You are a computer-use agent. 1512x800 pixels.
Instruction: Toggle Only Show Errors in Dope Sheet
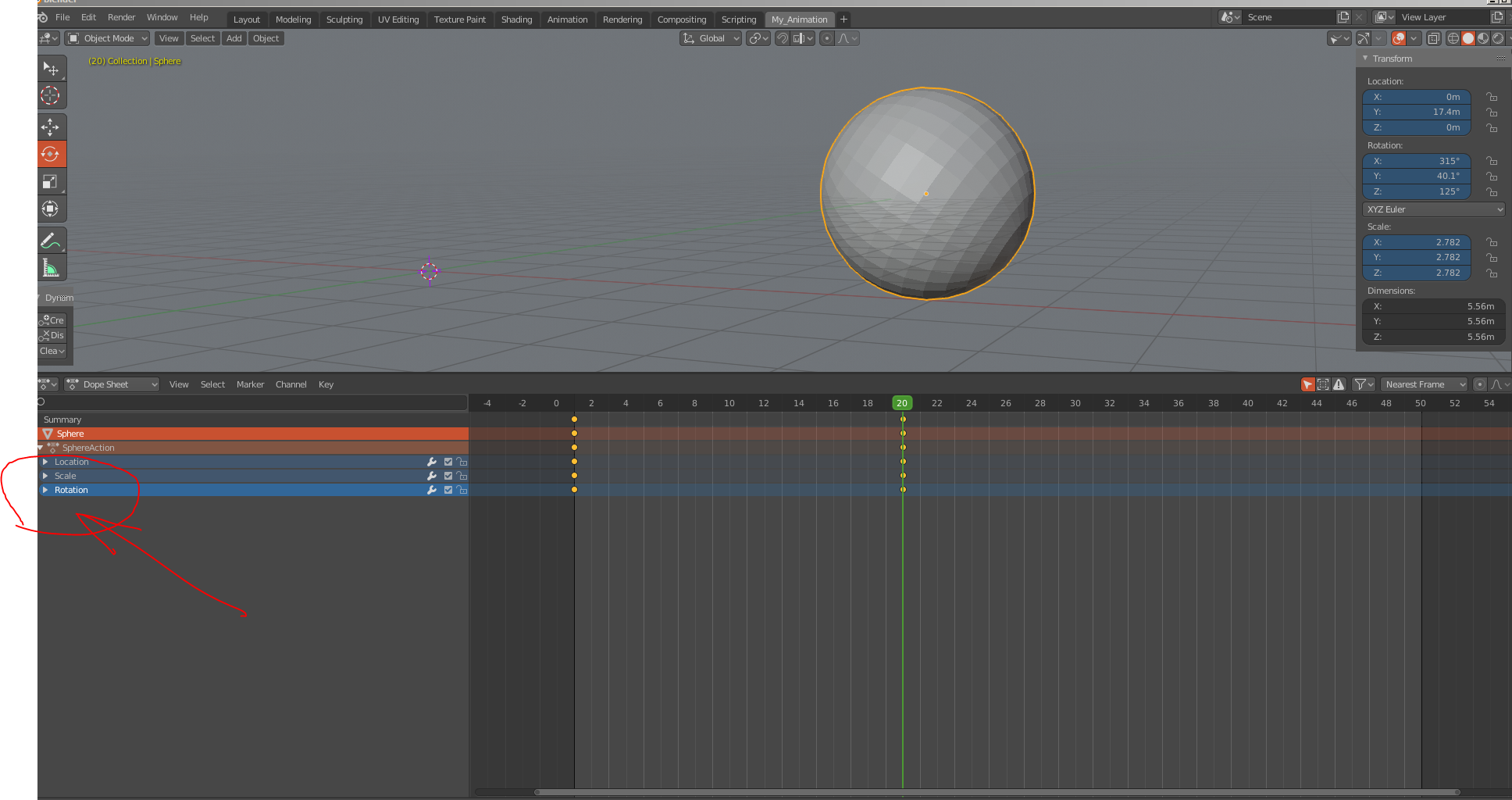pos(1339,384)
